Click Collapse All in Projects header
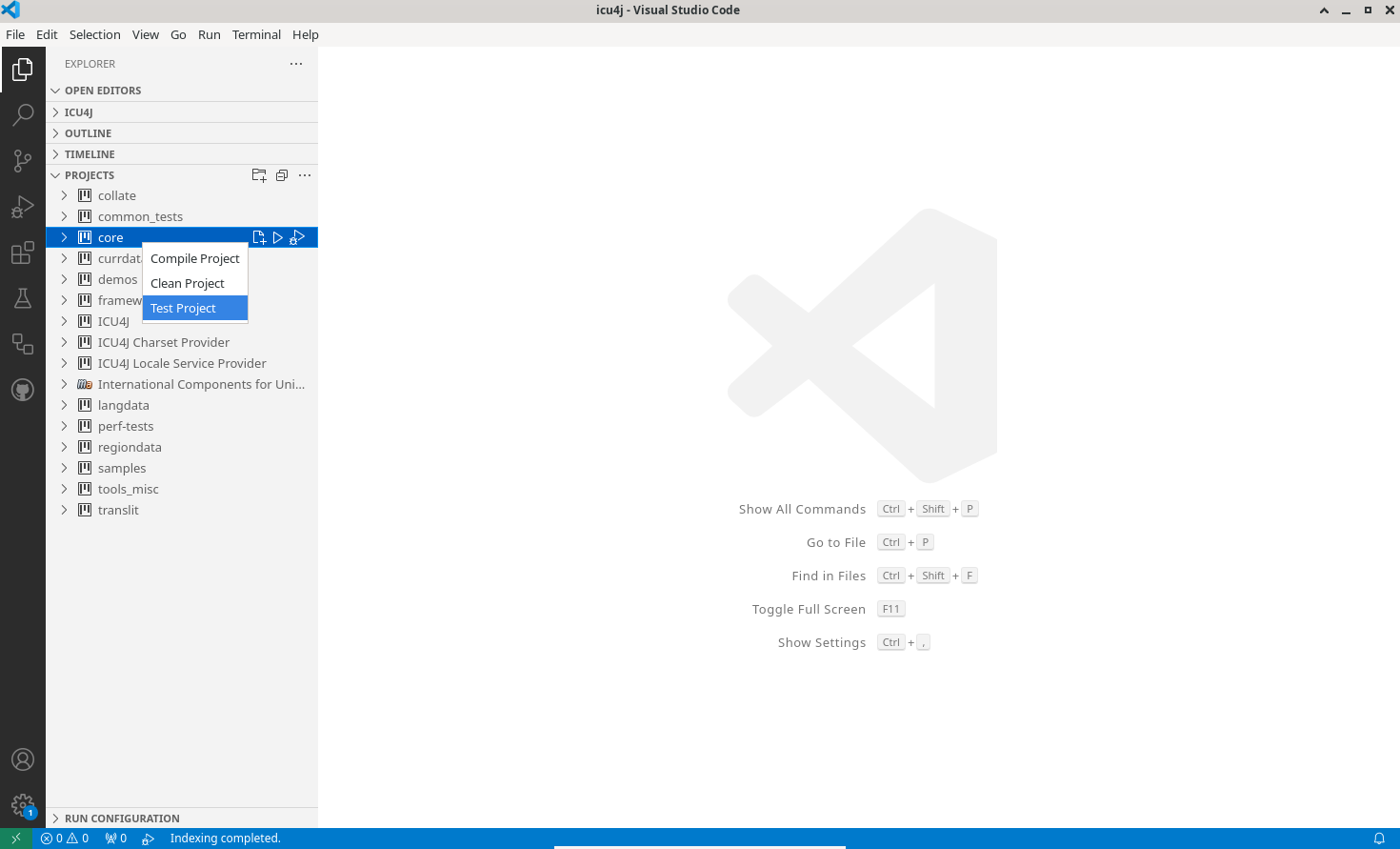Screen dimensions: 1400x849 coord(282,175)
